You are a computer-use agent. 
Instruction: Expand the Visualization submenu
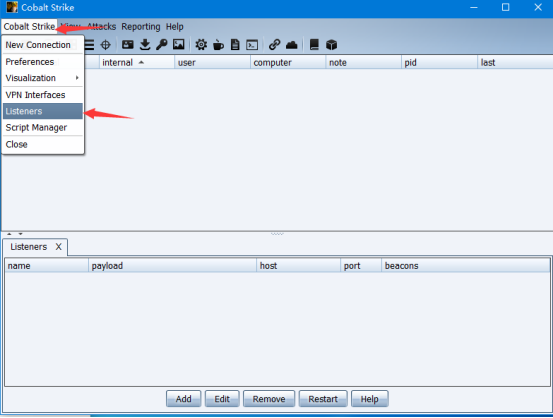coord(43,78)
